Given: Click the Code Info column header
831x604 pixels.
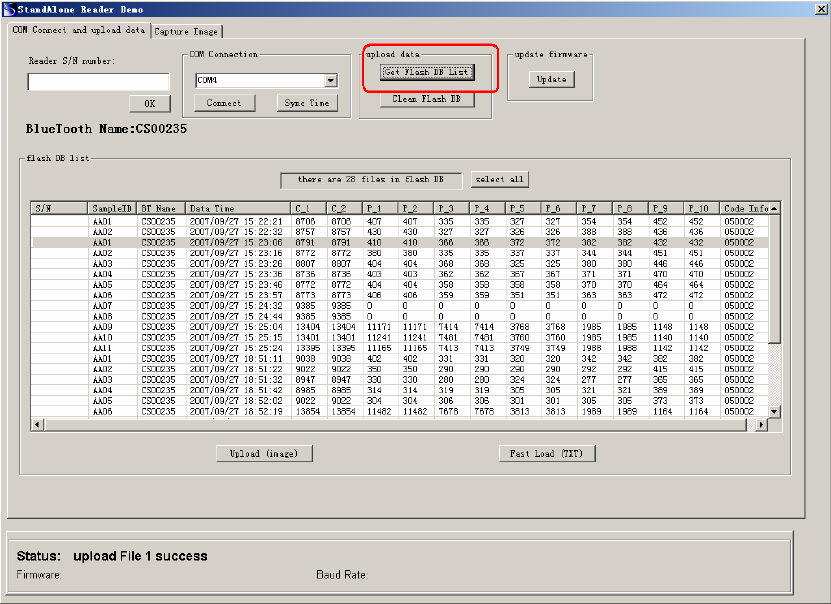Looking at the screenshot, I should [x=745, y=208].
